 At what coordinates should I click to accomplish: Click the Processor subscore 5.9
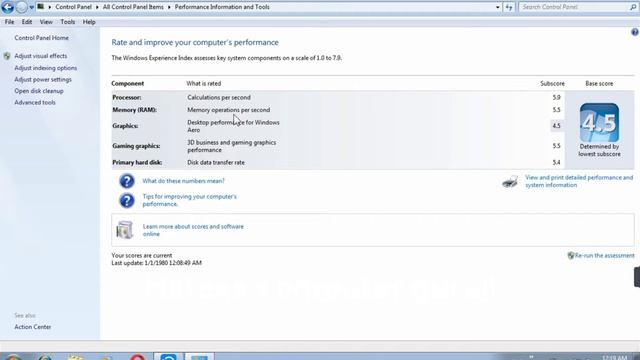point(556,98)
